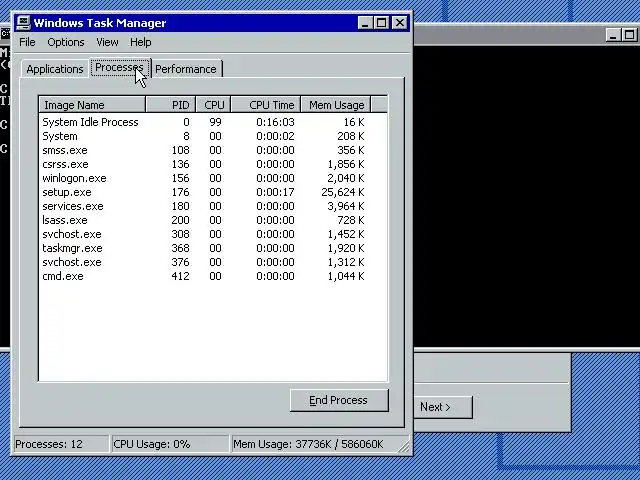
Task: Click Next button in the setup window
Action: (x=443, y=407)
